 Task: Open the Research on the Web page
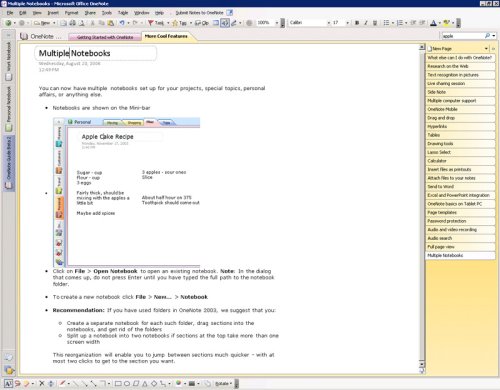pyautogui.click(x=461, y=66)
